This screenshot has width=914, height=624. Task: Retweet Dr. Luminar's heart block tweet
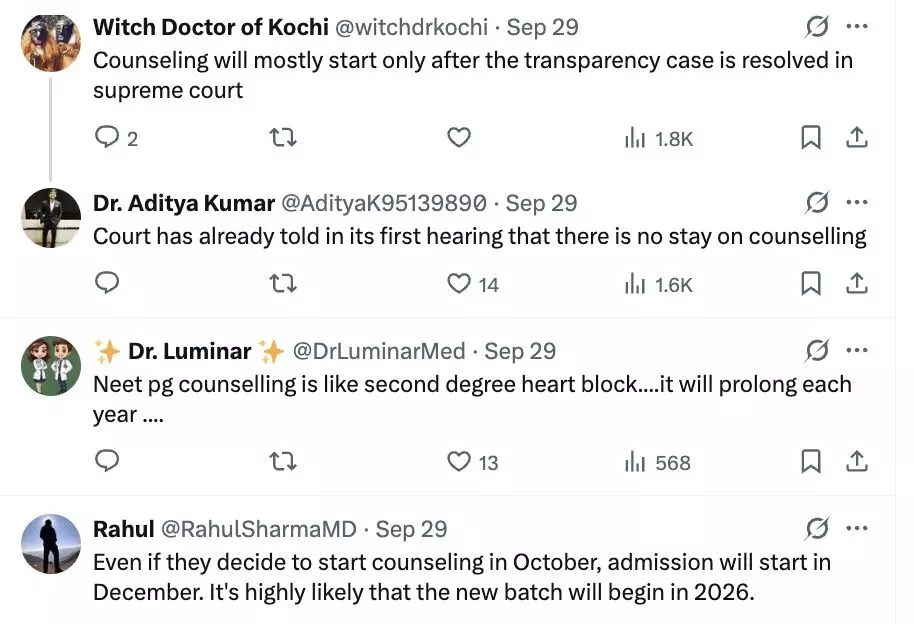[x=284, y=462]
